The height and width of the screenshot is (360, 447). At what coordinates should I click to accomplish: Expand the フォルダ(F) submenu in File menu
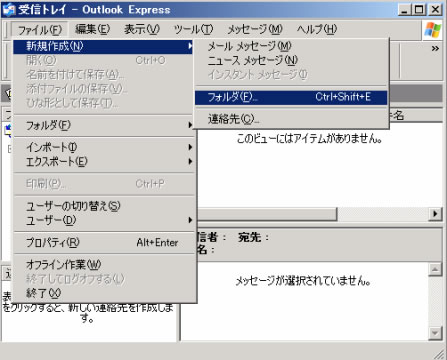coord(103,125)
